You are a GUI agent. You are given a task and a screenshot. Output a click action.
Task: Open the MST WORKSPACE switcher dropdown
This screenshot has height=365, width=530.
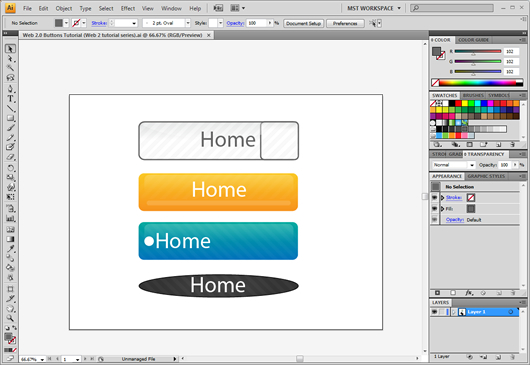pyautogui.click(x=374, y=8)
